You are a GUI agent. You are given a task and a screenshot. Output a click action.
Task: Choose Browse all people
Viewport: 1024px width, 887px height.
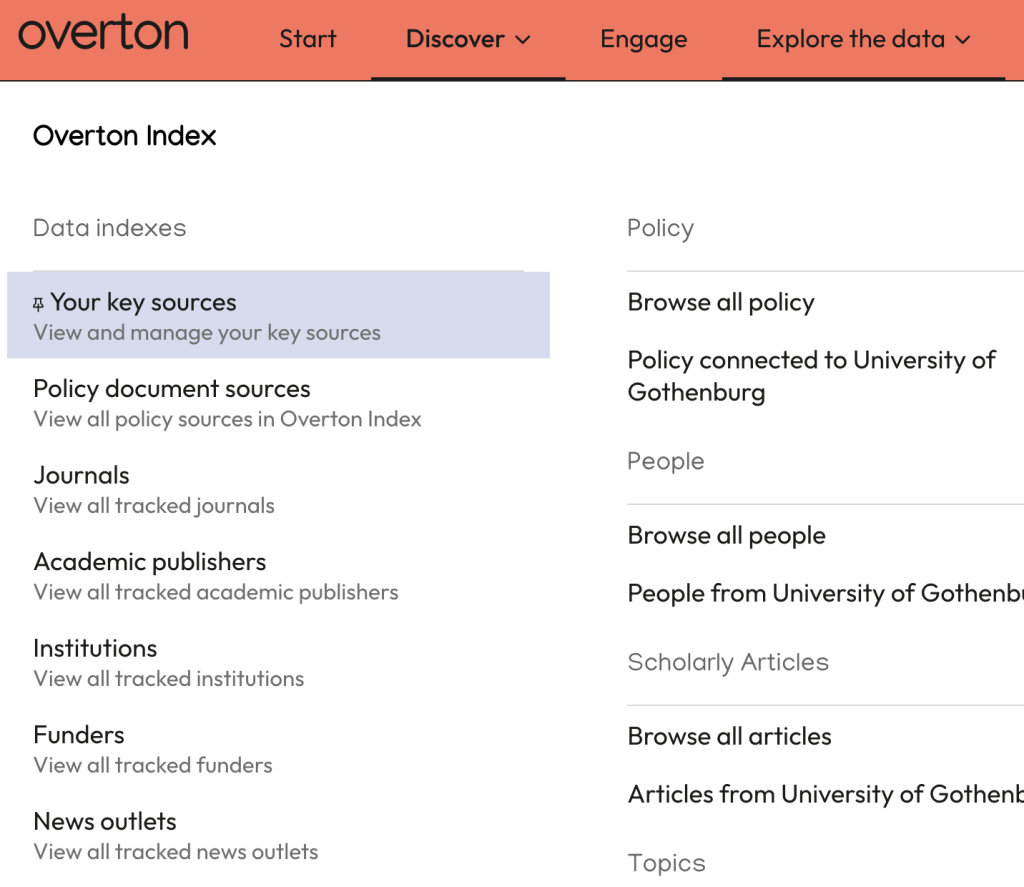[726, 535]
